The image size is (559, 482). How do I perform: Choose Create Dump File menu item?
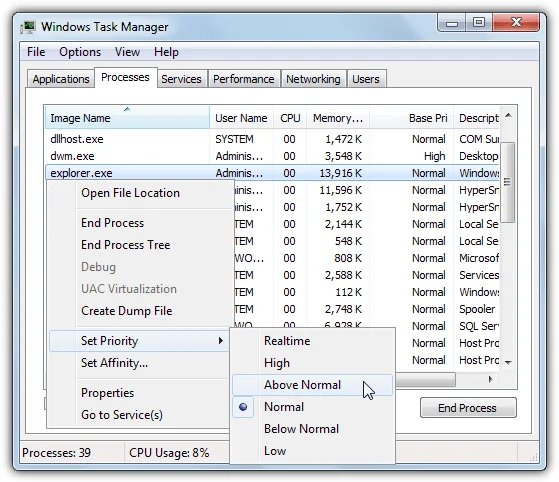(x=139, y=311)
